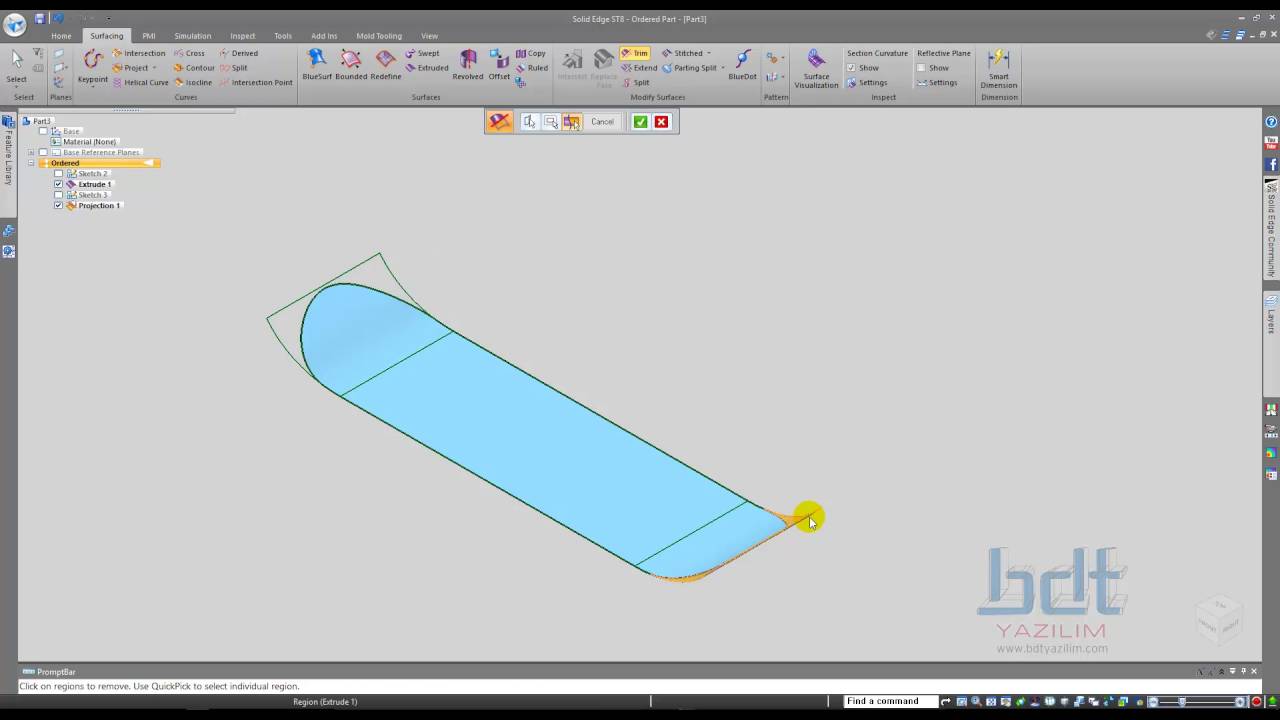This screenshot has height=720, width=1280.
Task: Reject the trim with red X button
Action: (x=661, y=122)
